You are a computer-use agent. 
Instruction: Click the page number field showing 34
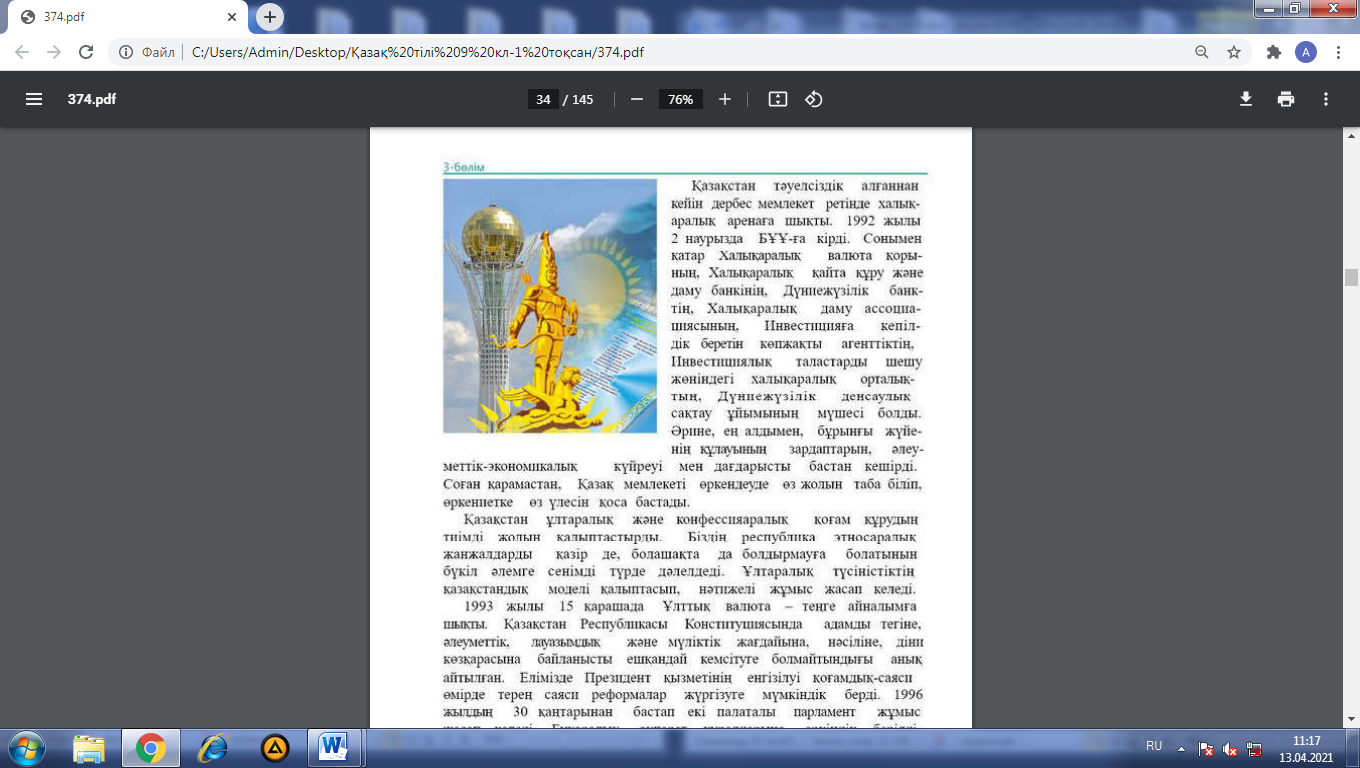click(543, 99)
